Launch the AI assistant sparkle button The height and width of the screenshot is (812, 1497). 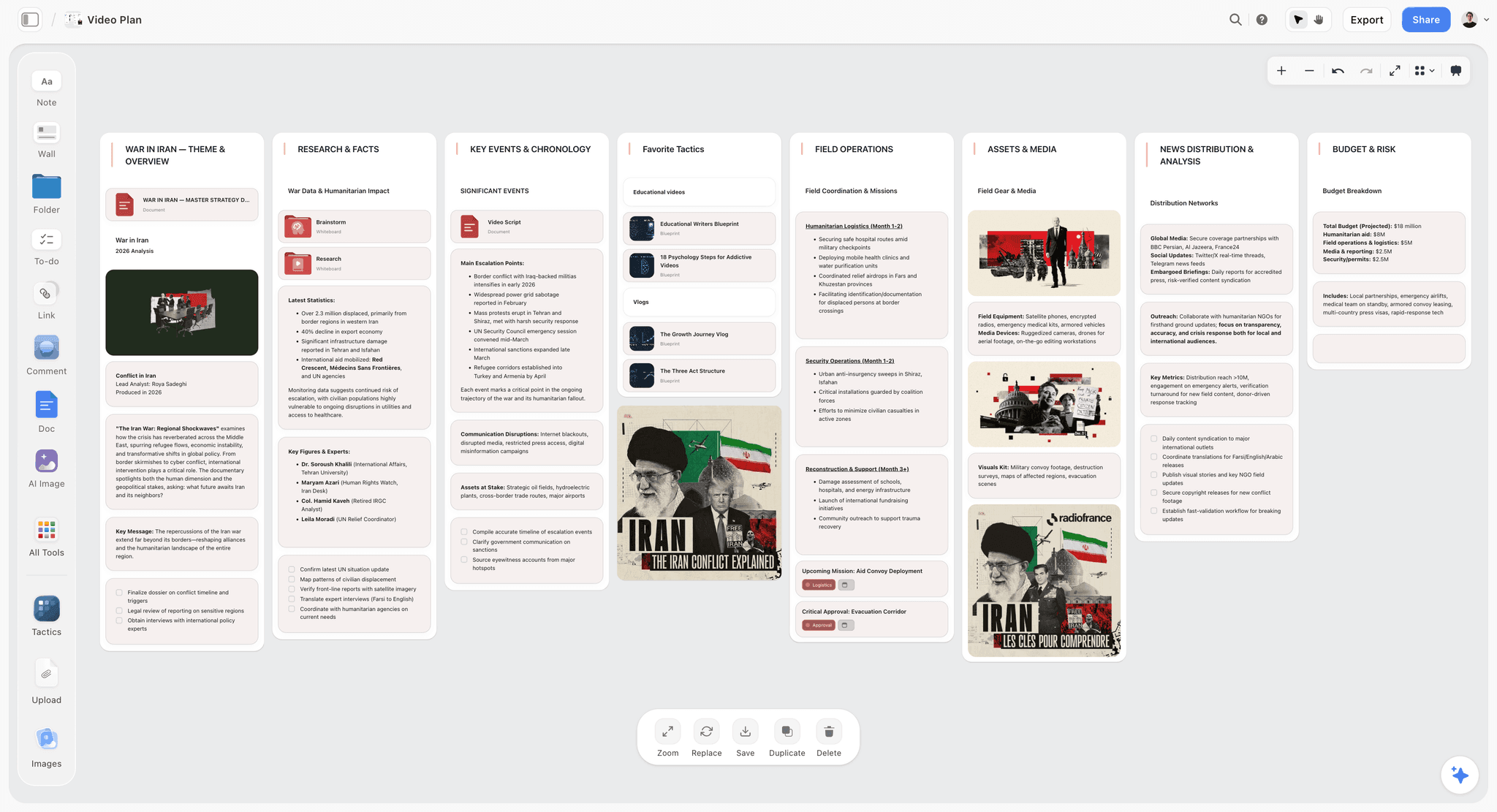1460,775
